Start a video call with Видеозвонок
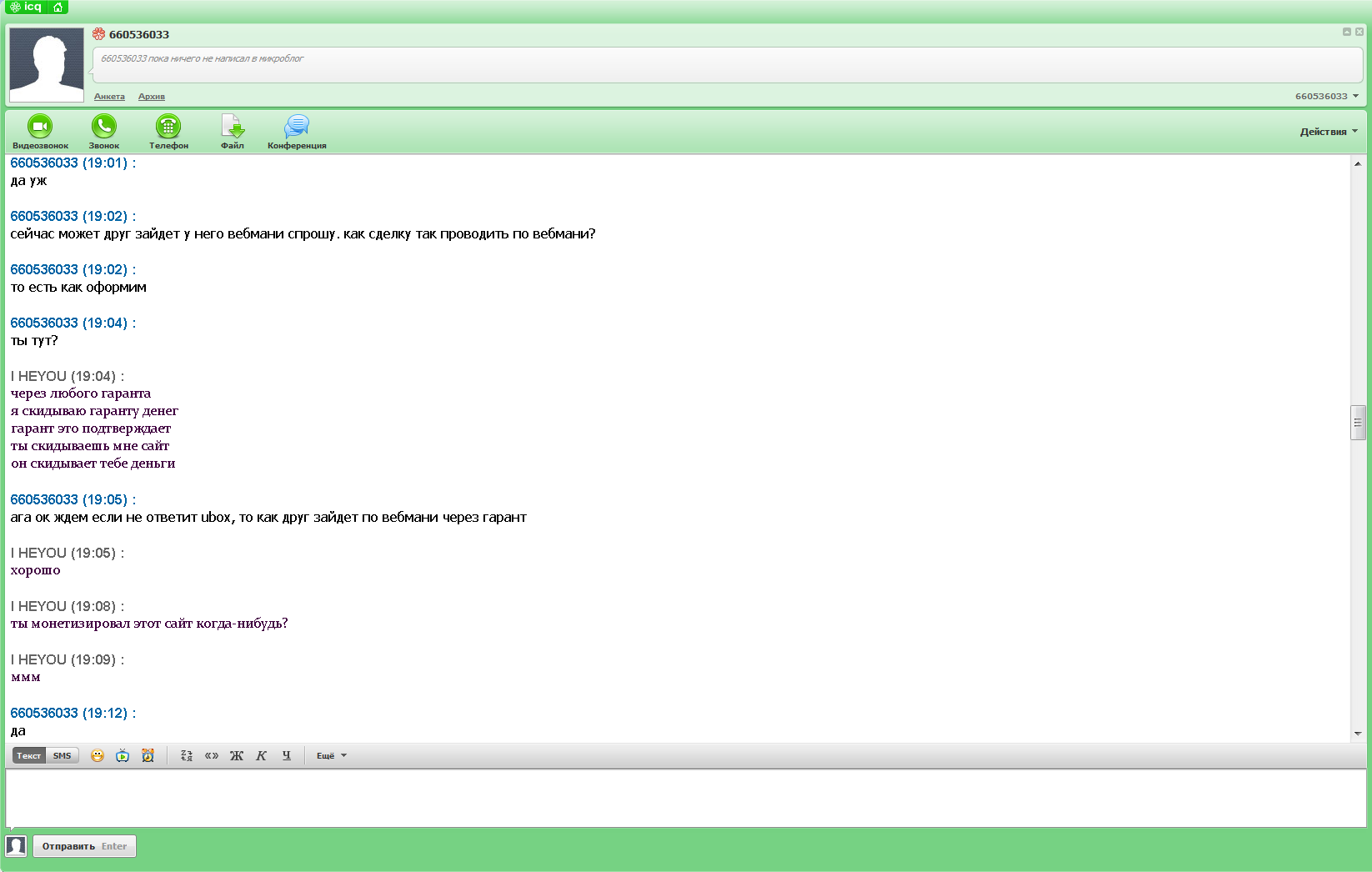Screen dimensions: 1372x872 tap(40, 132)
